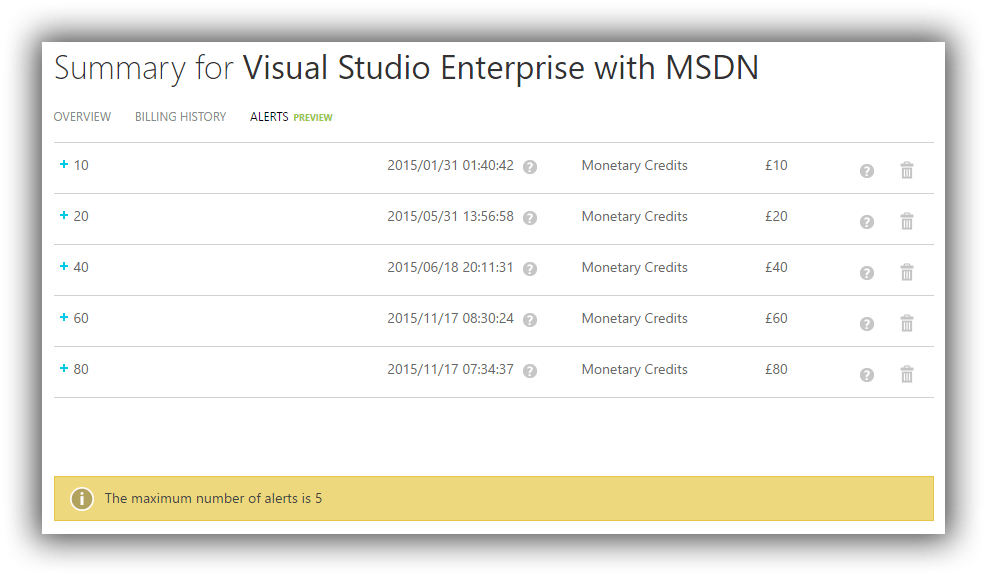Click the alert name 20
This screenshot has width=987, height=576.
(81, 217)
